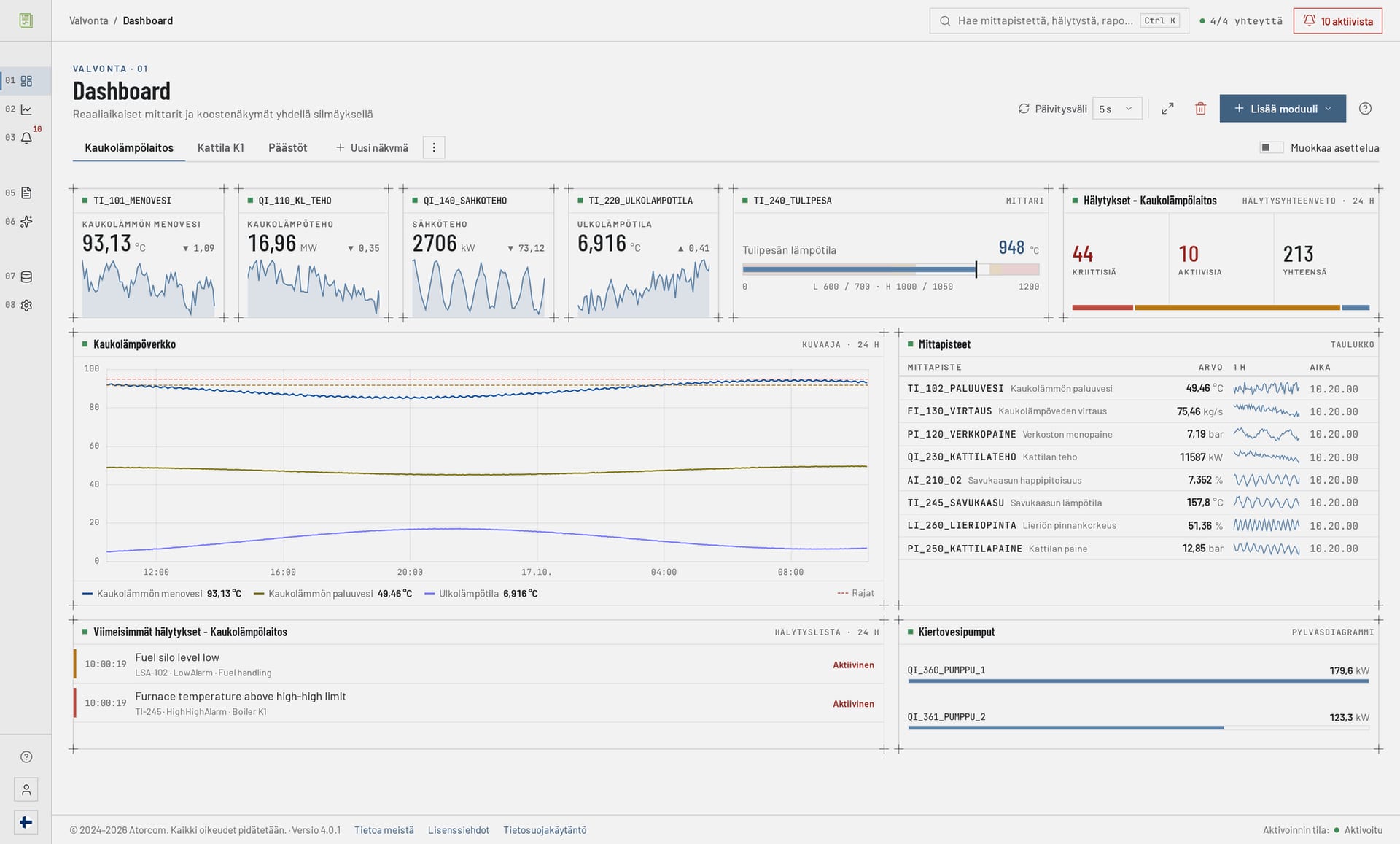This screenshot has height=844, width=1400.
Task: Click the TI_101_MENOVESI sparkline chart
Action: [149, 289]
